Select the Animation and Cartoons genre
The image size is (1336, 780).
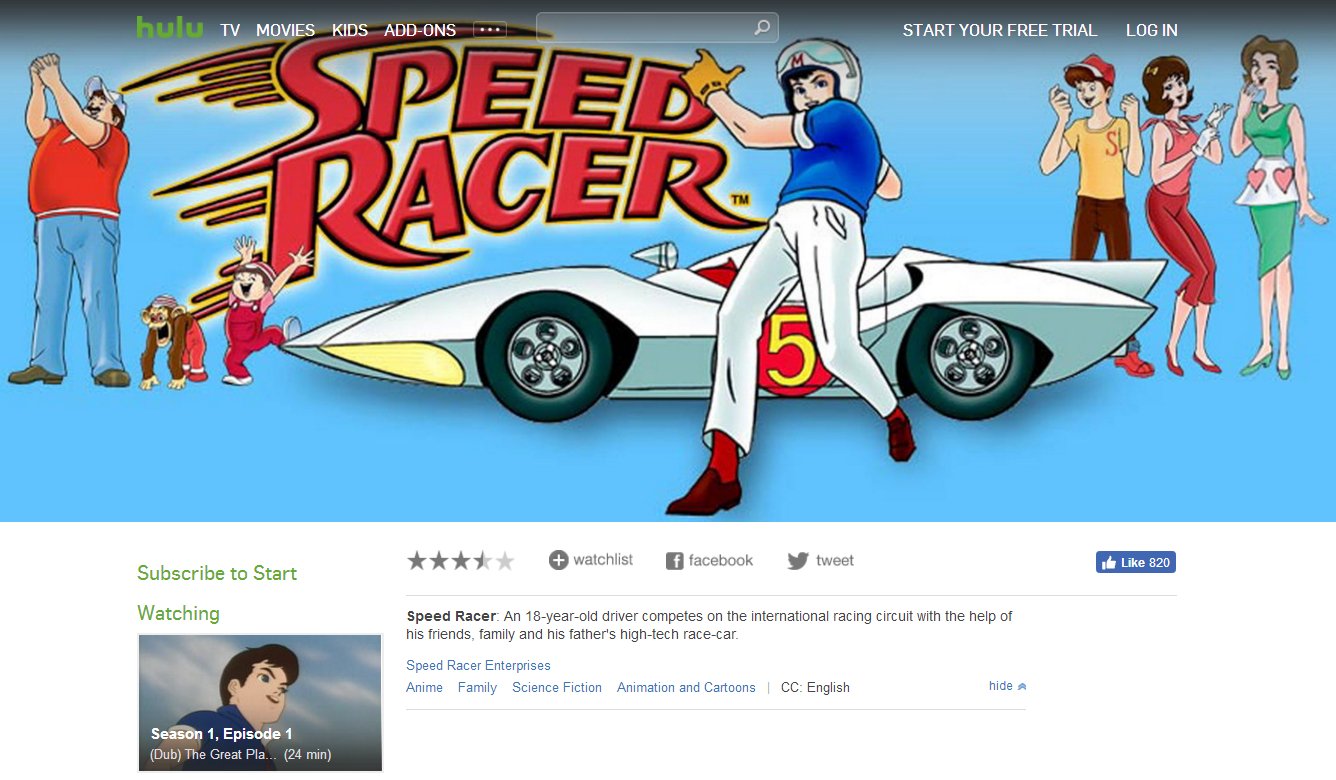point(686,687)
